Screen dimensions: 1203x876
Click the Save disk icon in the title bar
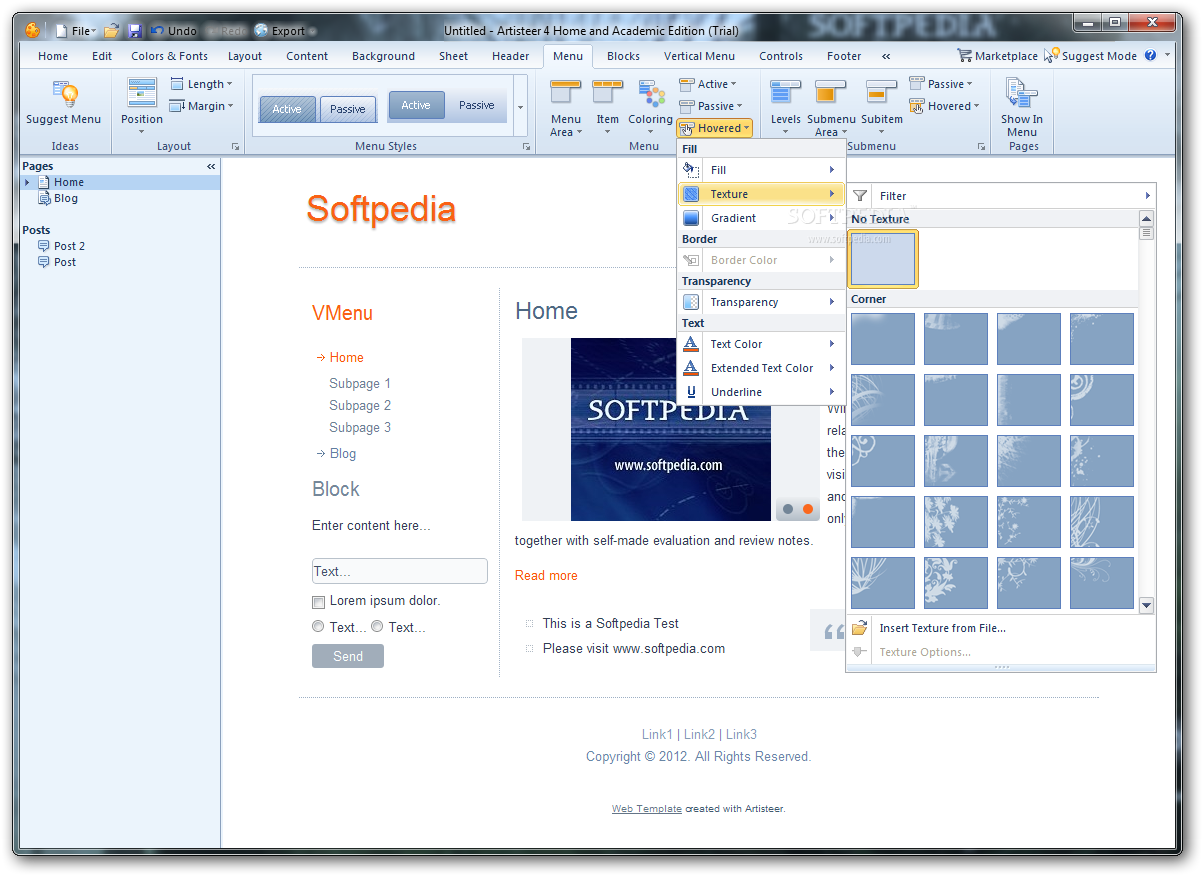coord(135,31)
